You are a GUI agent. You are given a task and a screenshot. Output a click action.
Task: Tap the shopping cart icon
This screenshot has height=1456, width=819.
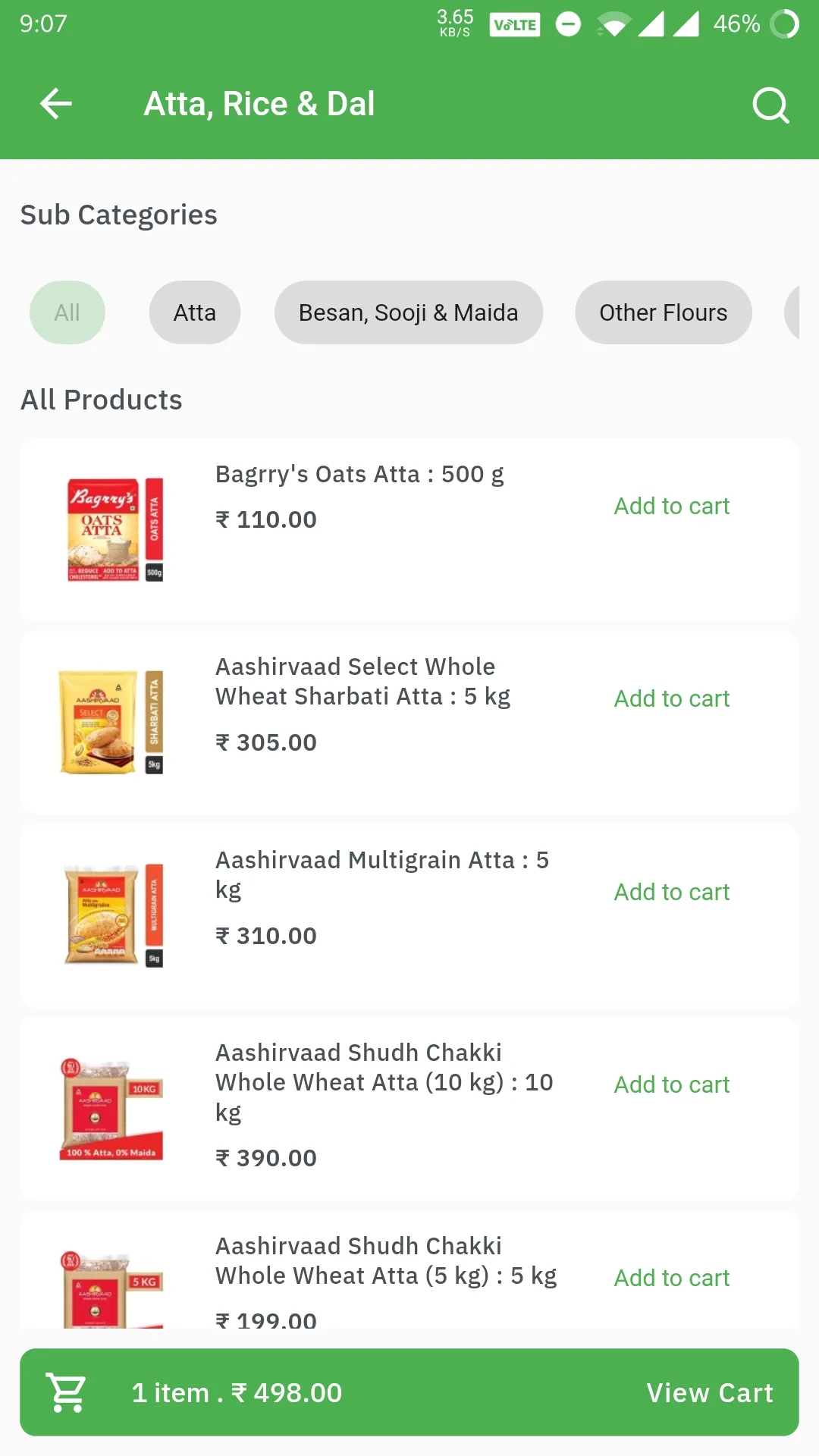pos(67,1392)
